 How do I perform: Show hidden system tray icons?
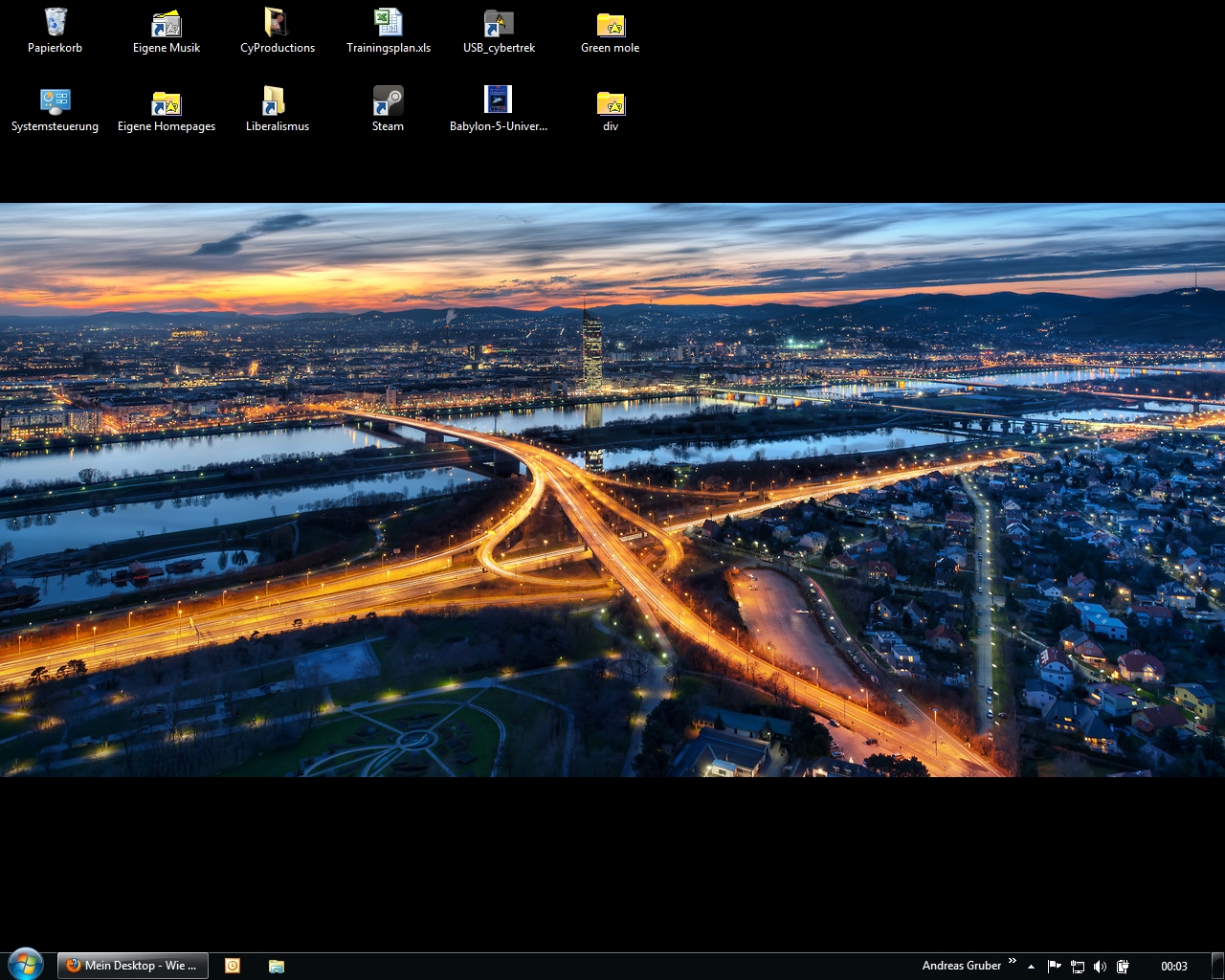coord(1031,967)
